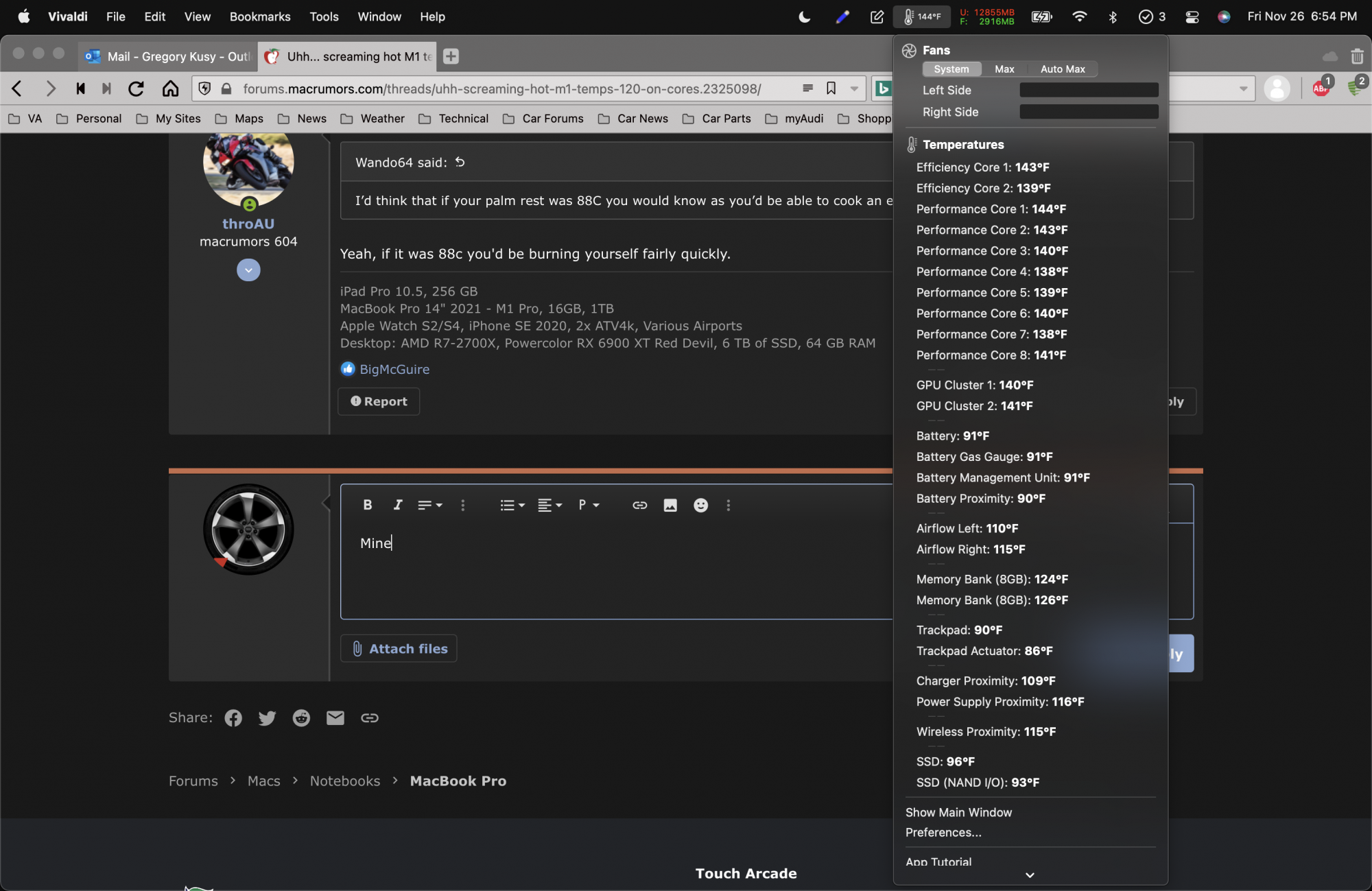Open more text options after font size
Screen dimensions: 1372x891
[463, 505]
